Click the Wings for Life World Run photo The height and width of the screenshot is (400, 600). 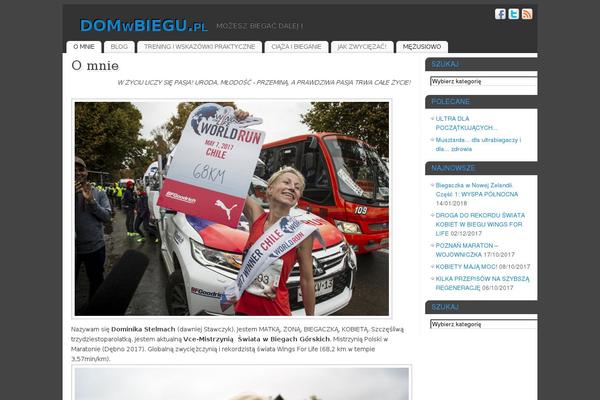[x=232, y=209]
